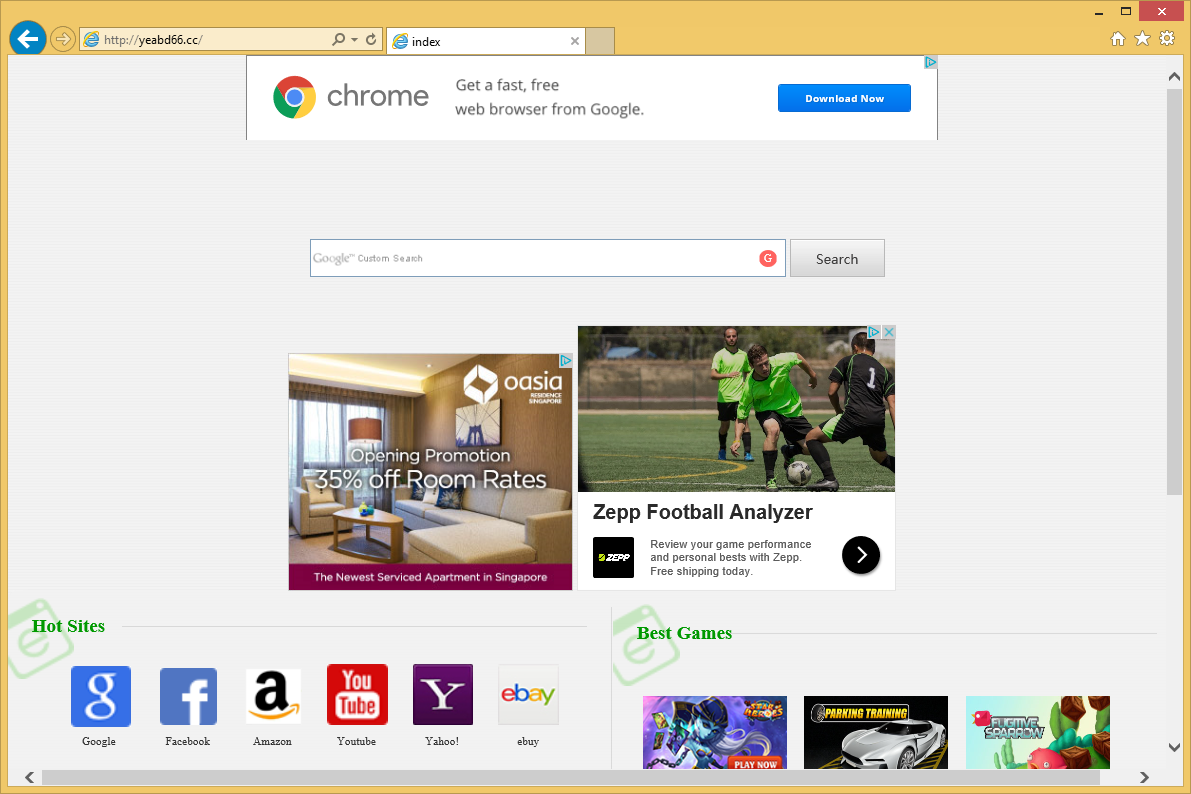The image size is (1191, 794).
Task: Click vertical scrollbar up arrow
Action: point(1174,77)
